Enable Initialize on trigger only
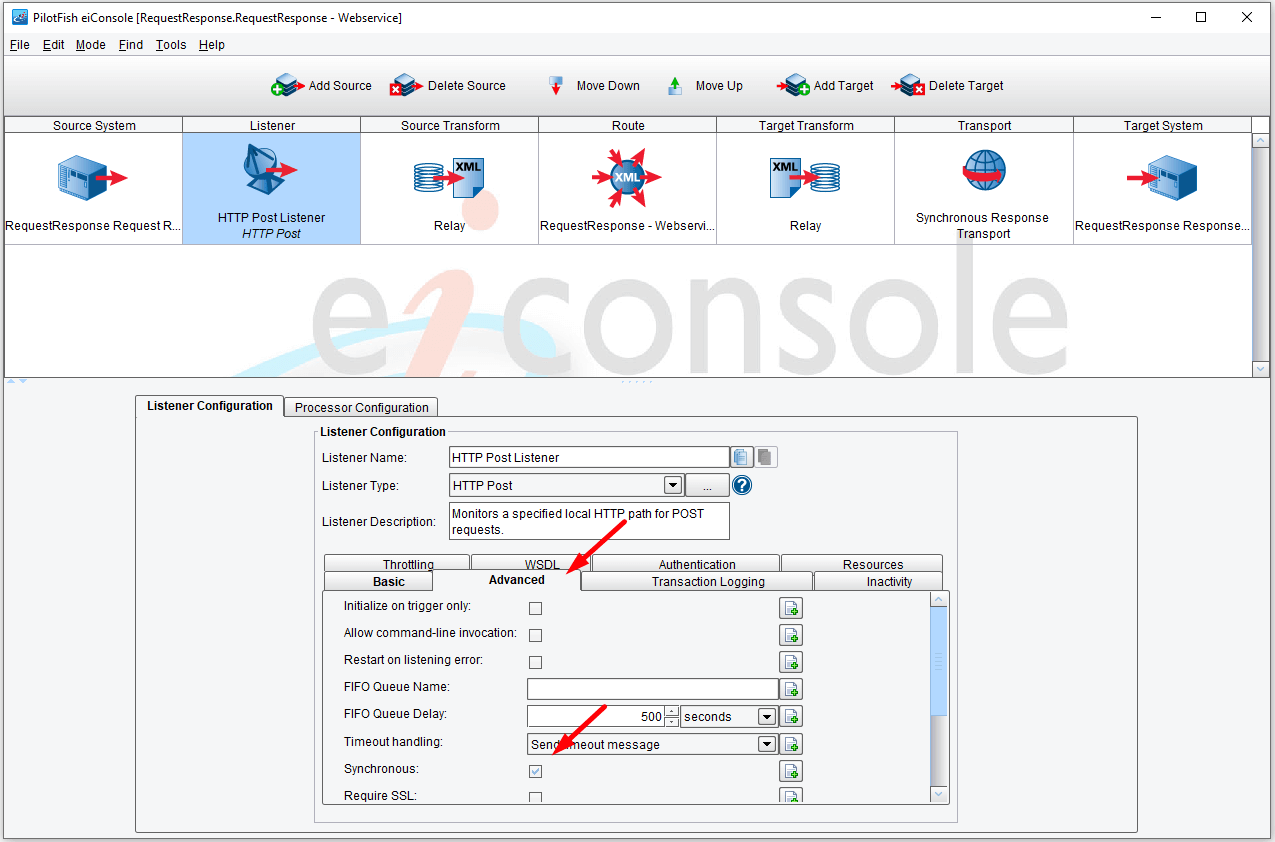1275x842 pixels. [535, 608]
